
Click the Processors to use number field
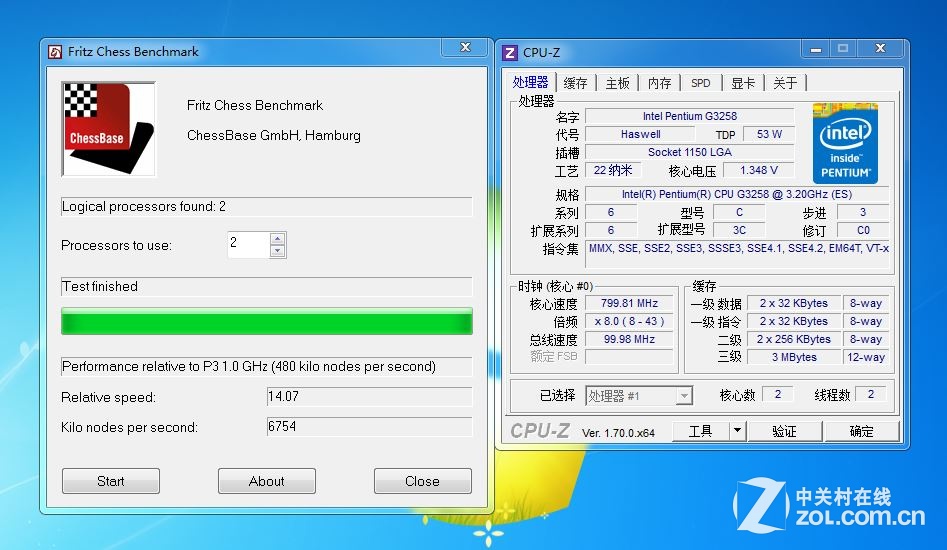(x=248, y=245)
